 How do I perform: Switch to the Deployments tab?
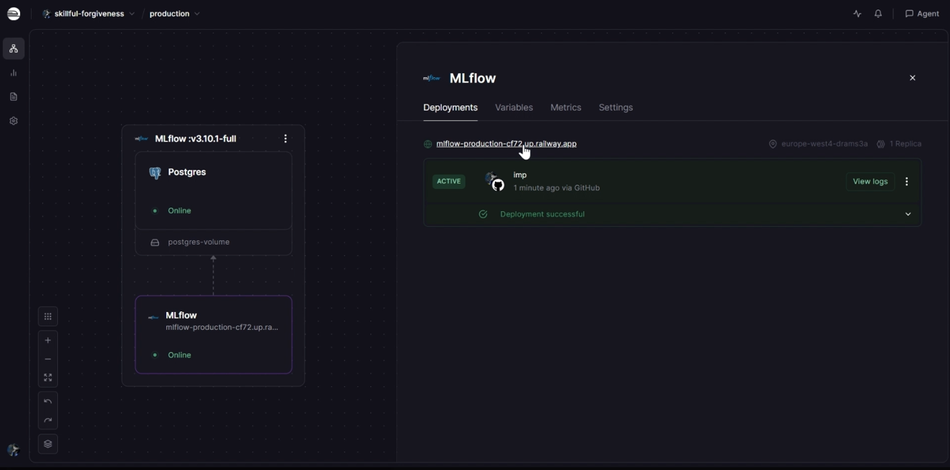coord(450,107)
